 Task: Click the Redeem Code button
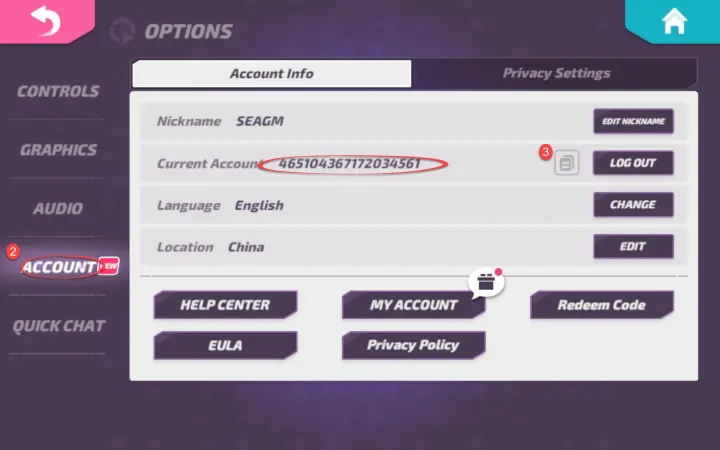click(x=601, y=305)
